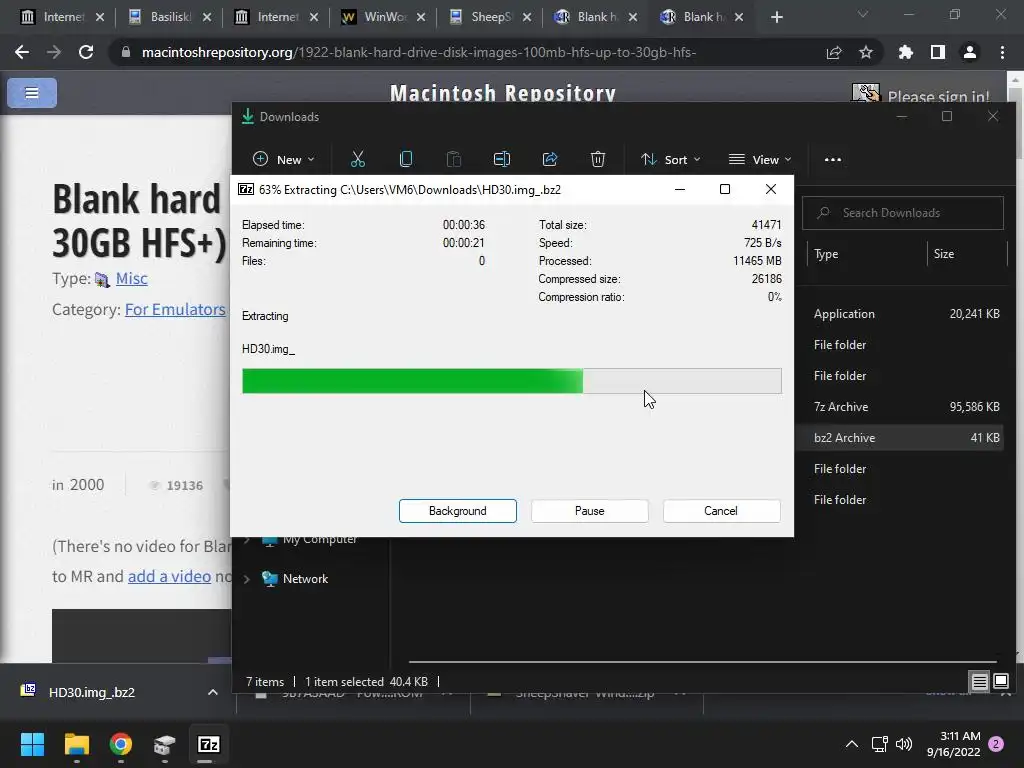Click the address bar URL
Viewport: 1024px width, 768px height.
click(x=419, y=52)
